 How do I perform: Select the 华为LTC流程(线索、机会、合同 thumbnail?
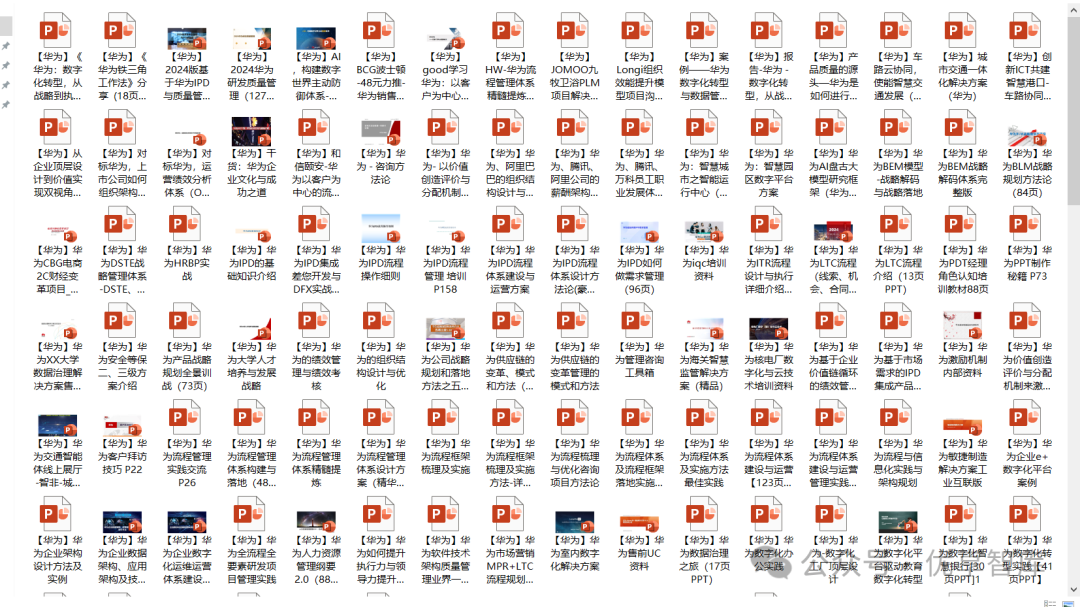pyautogui.click(x=833, y=232)
